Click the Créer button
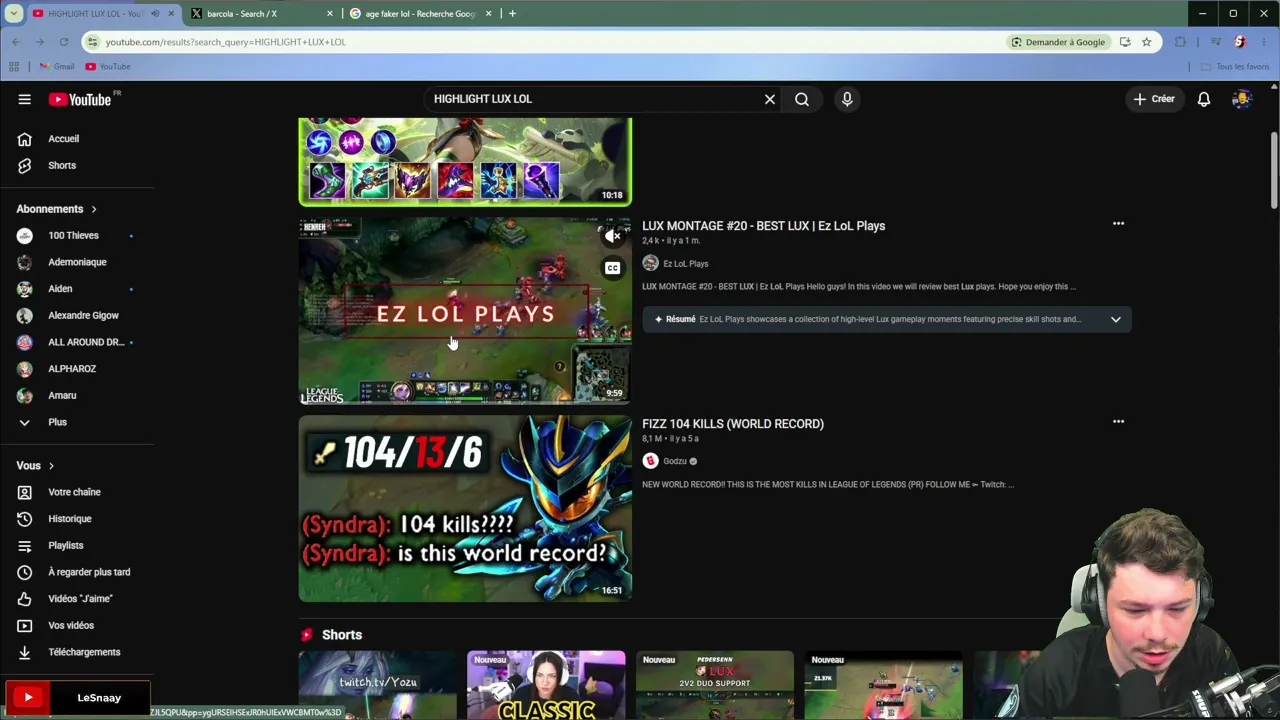 pos(1154,99)
